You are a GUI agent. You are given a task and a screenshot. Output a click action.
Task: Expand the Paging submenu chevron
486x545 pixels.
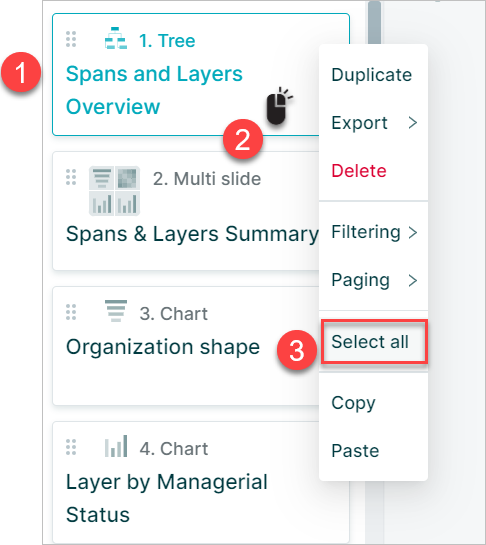(x=413, y=280)
